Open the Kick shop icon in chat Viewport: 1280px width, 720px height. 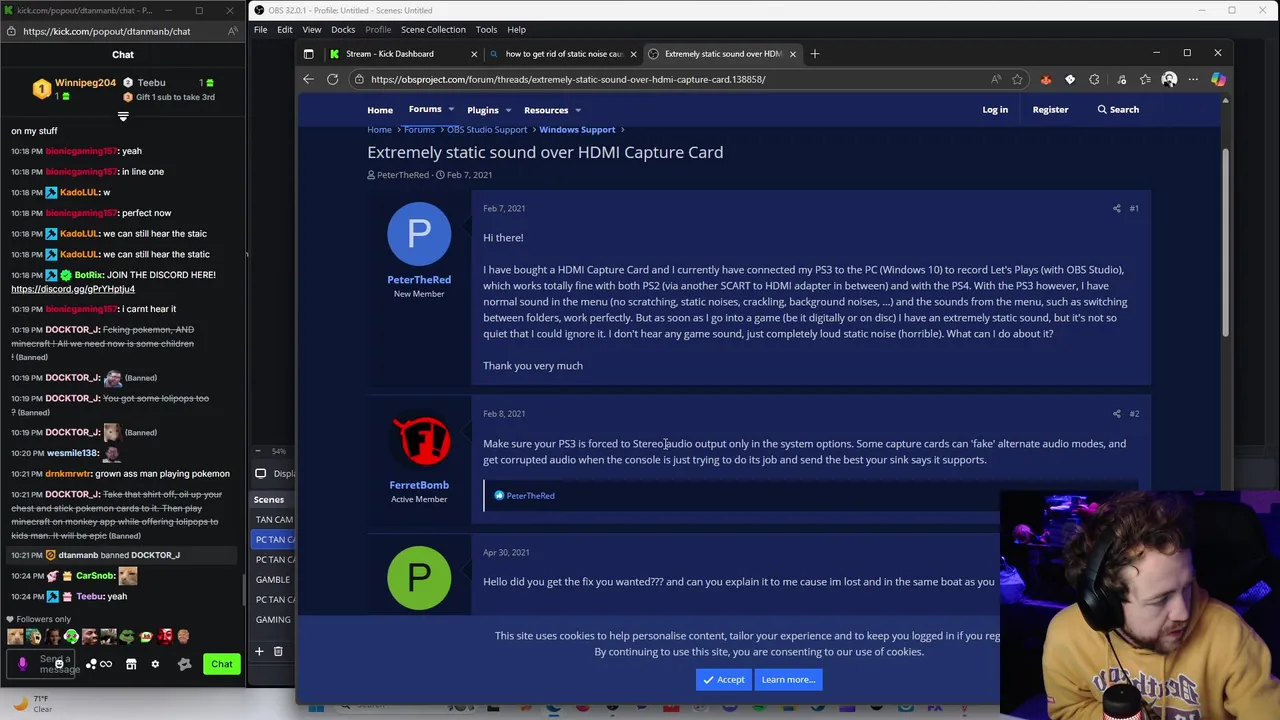pos(131,664)
